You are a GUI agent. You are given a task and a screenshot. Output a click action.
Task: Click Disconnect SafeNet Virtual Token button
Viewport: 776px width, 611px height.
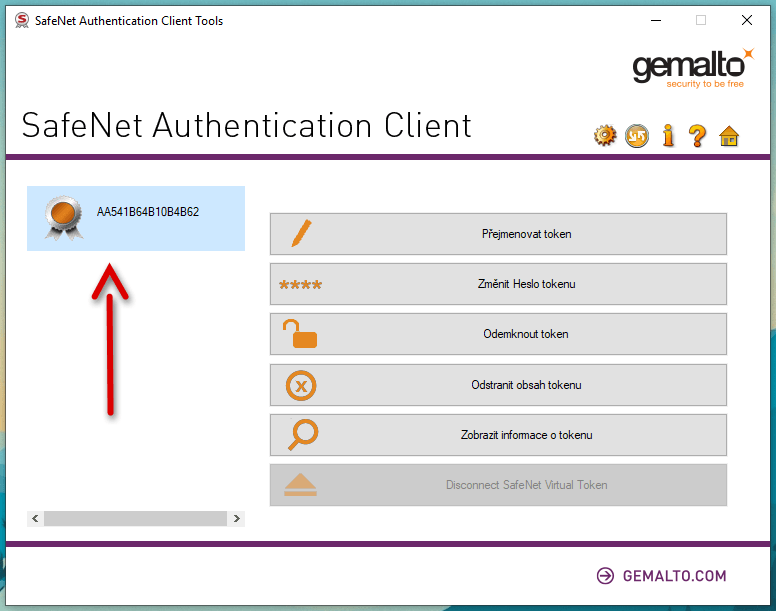point(498,485)
